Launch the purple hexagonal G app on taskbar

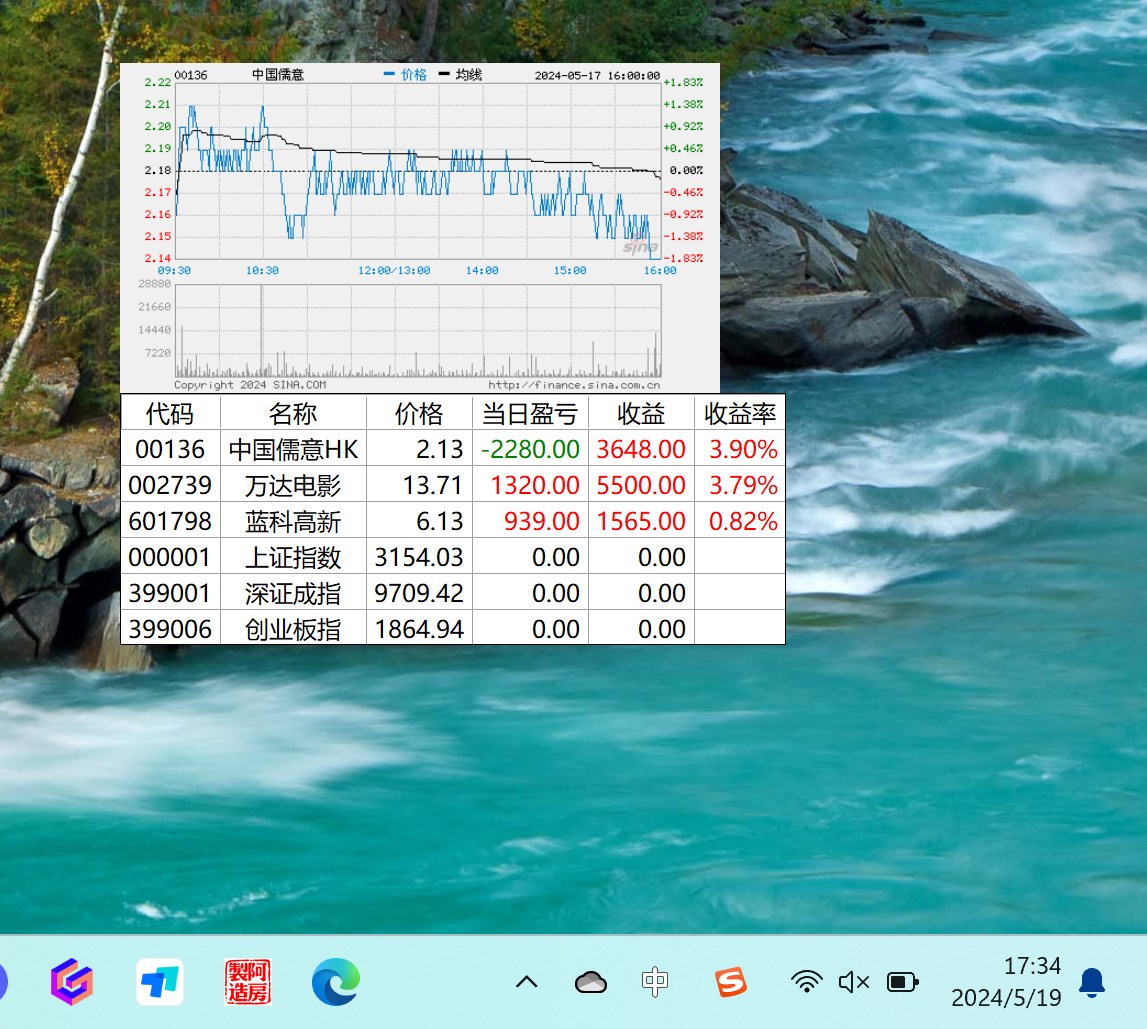72,982
